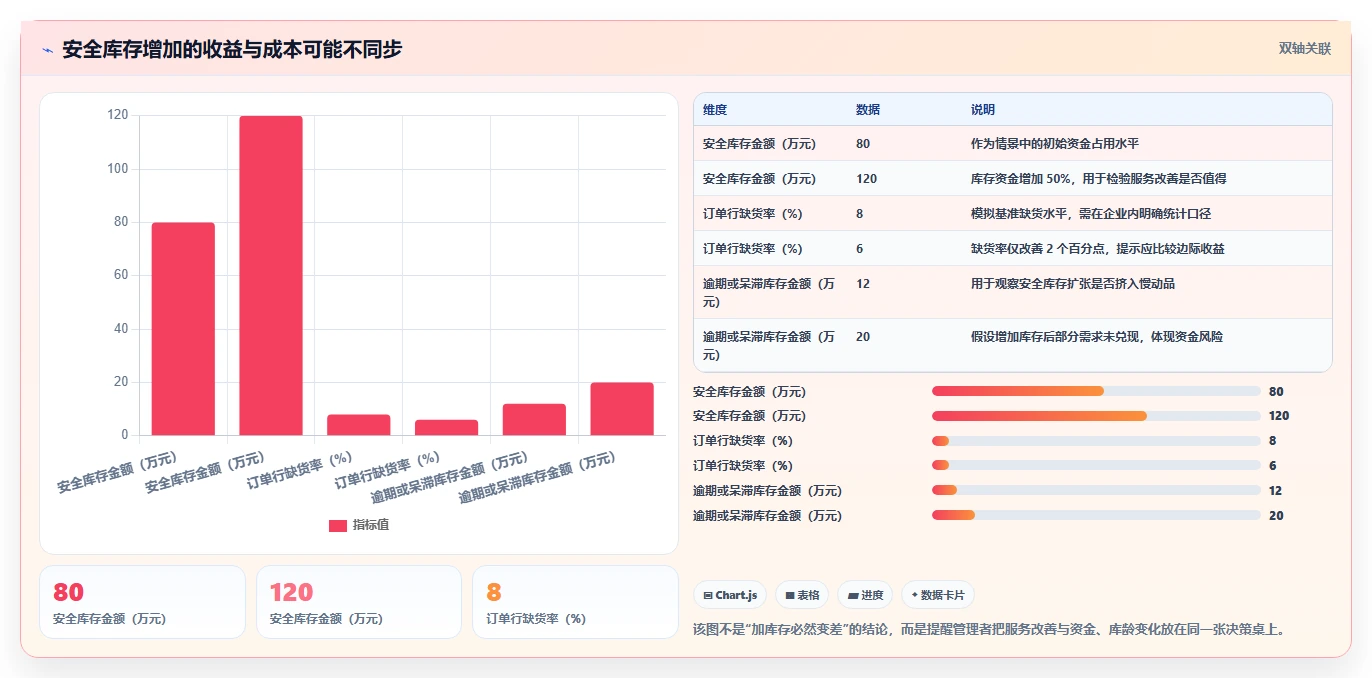The width and height of the screenshot is (1372, 678).
Task: Click the tallest chart bar at 120
Action: click(x=271, y=275)
